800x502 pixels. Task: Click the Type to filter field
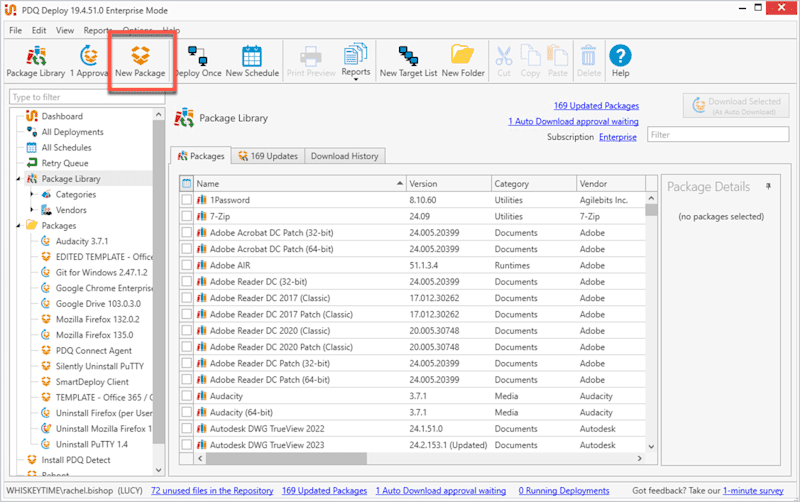tap(87, 97)
